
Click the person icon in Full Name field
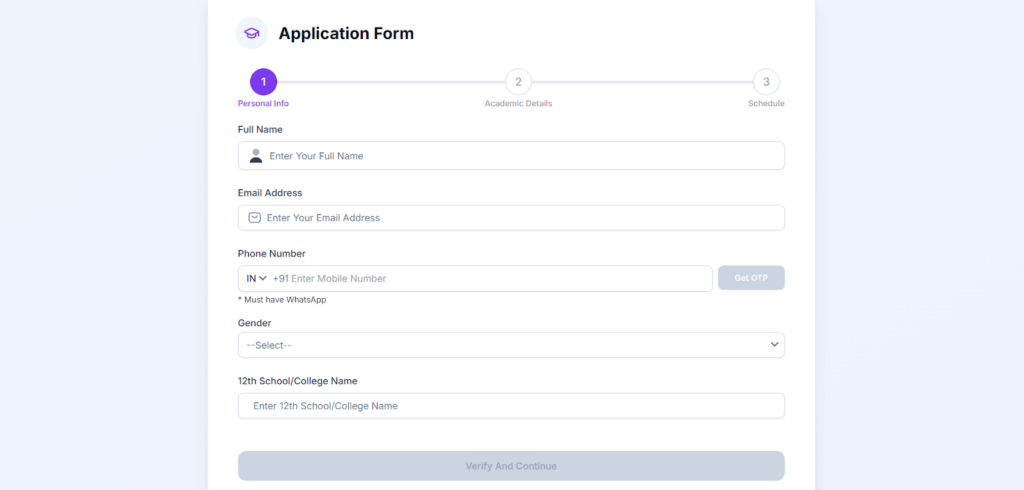[256, 156]
